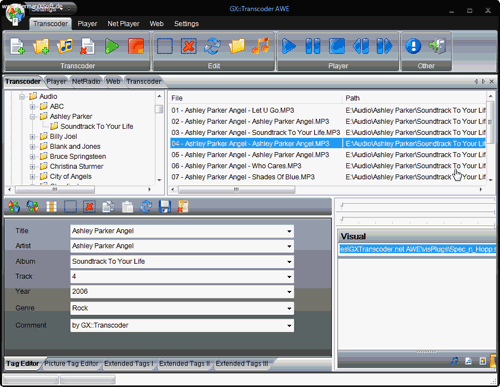Stop transcoding with the orange stop icon
The image size is (500, 387).
[x=136, y=46]
